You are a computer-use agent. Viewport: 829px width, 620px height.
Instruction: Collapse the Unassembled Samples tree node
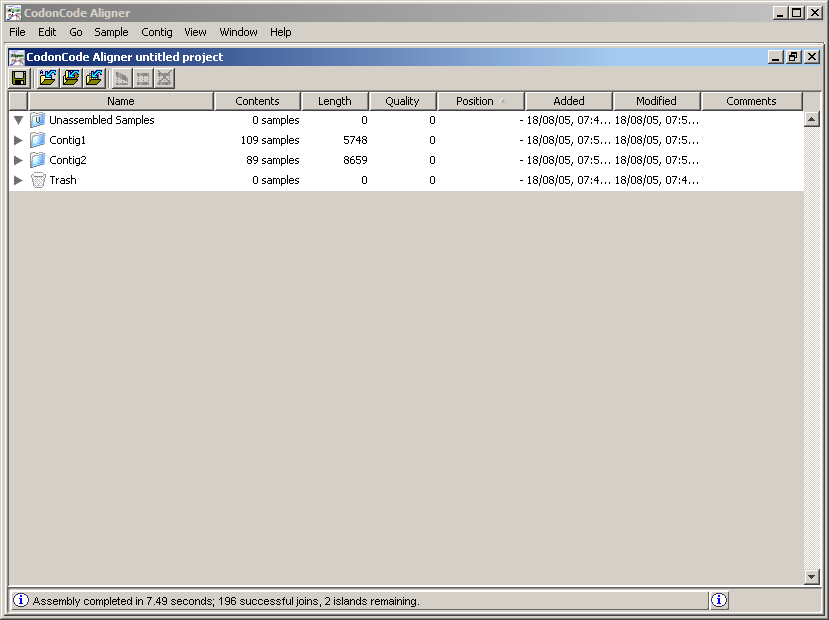pos(19,121)
